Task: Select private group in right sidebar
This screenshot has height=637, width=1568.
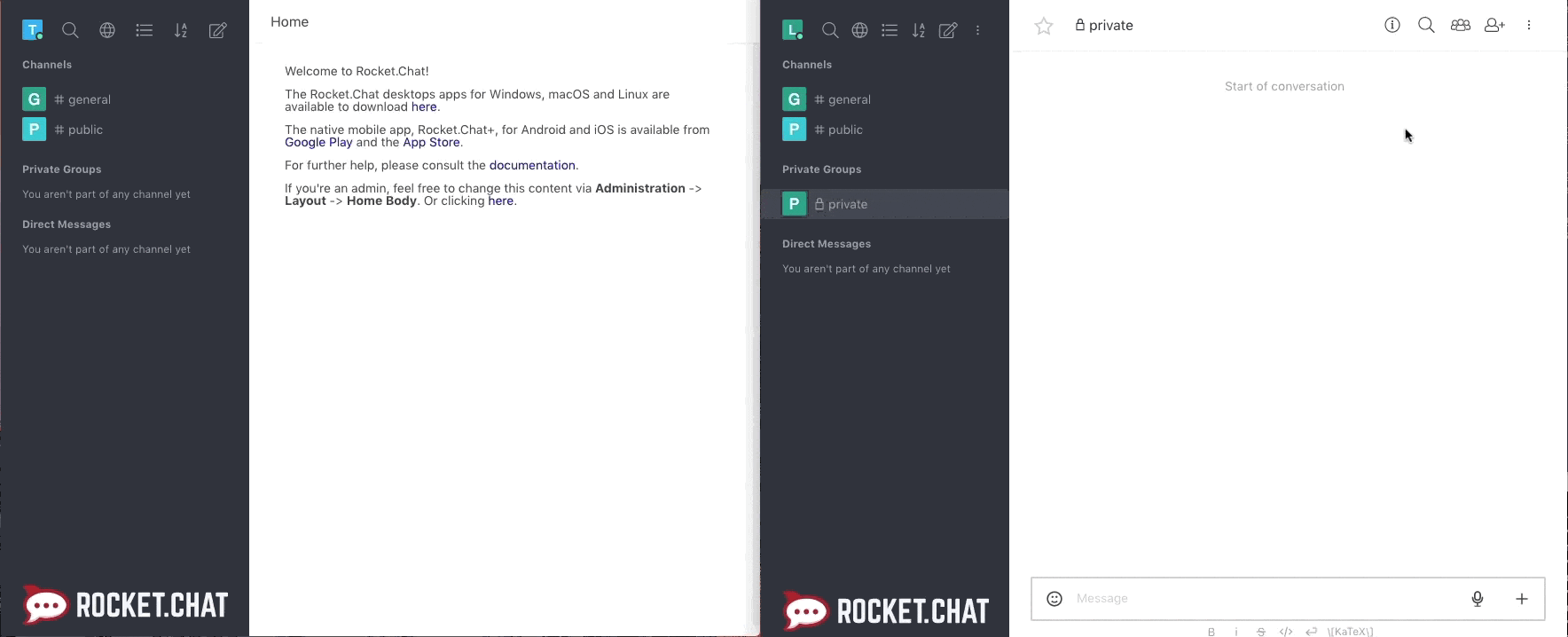Action: pyautogui.click(x=885, y=204)
